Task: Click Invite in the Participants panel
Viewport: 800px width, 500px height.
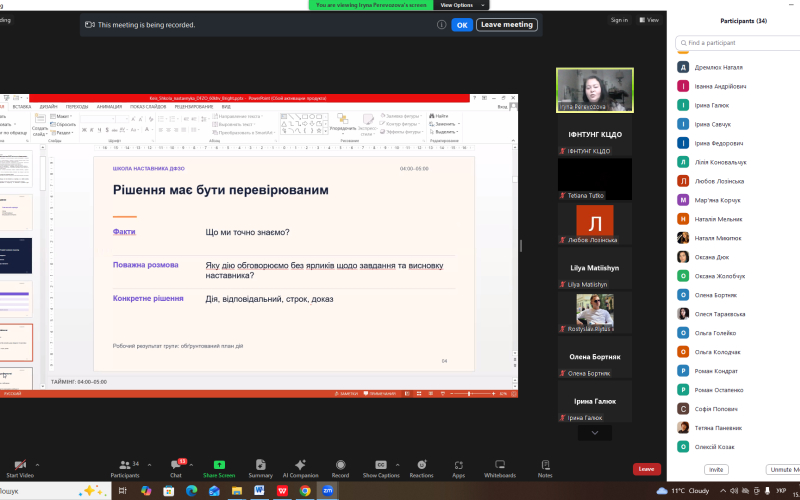Action: [716, 469]
